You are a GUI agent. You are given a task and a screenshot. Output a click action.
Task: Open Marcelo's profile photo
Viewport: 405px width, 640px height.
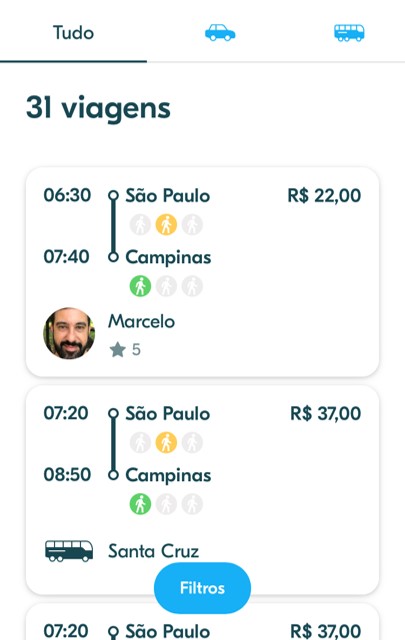(x=69, y=333)
